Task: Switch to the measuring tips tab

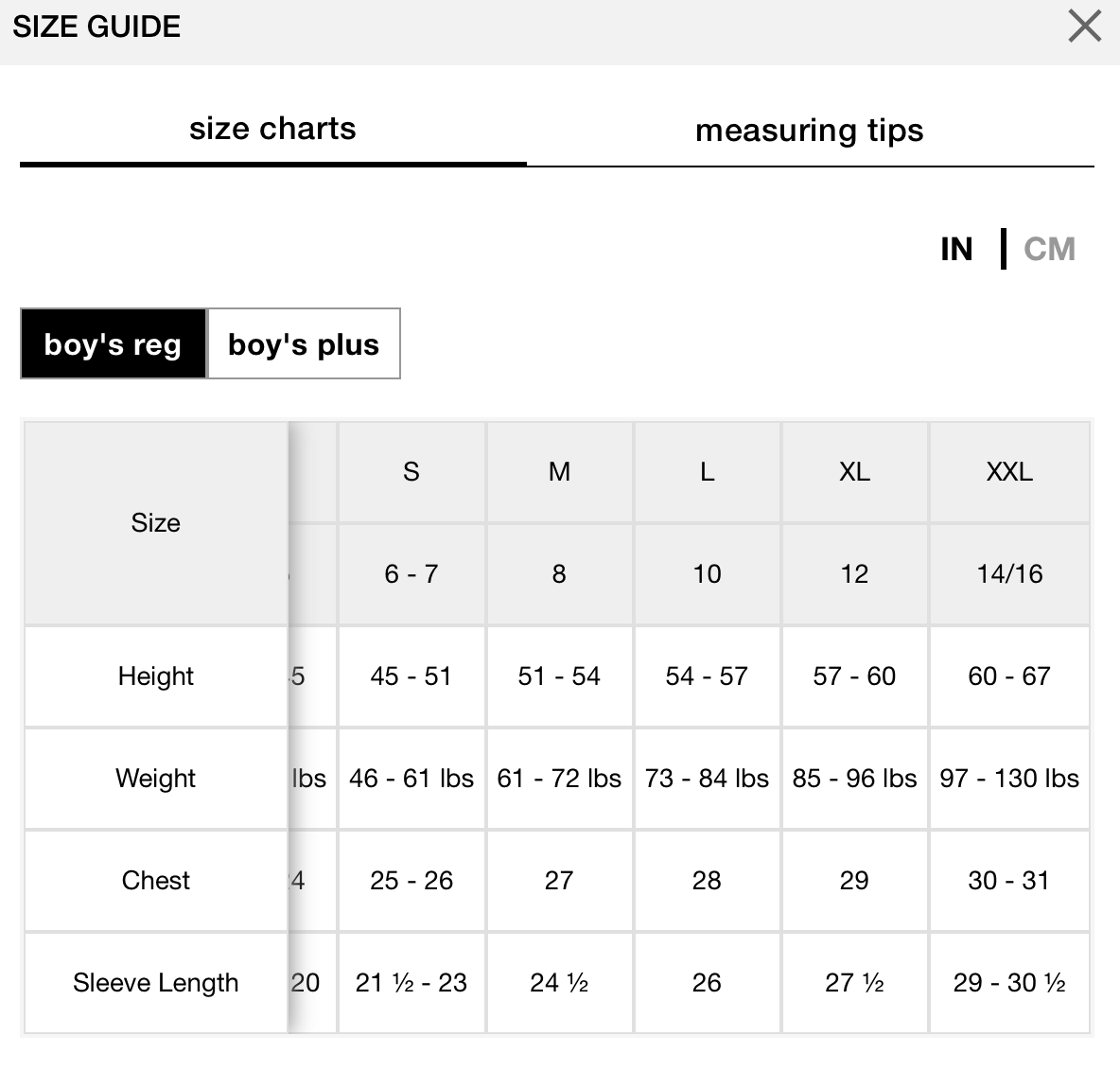Action: click(810, 130)
